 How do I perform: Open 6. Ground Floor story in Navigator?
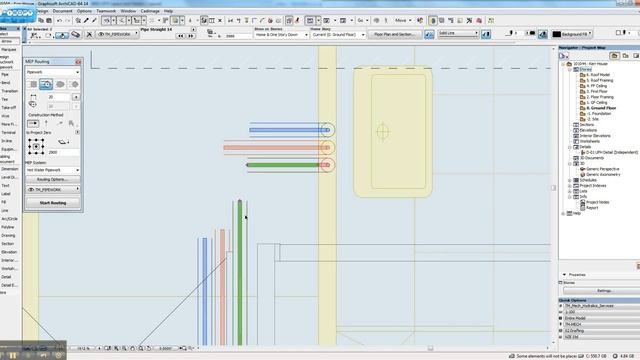pyautogui.click(x=601, y=108)
